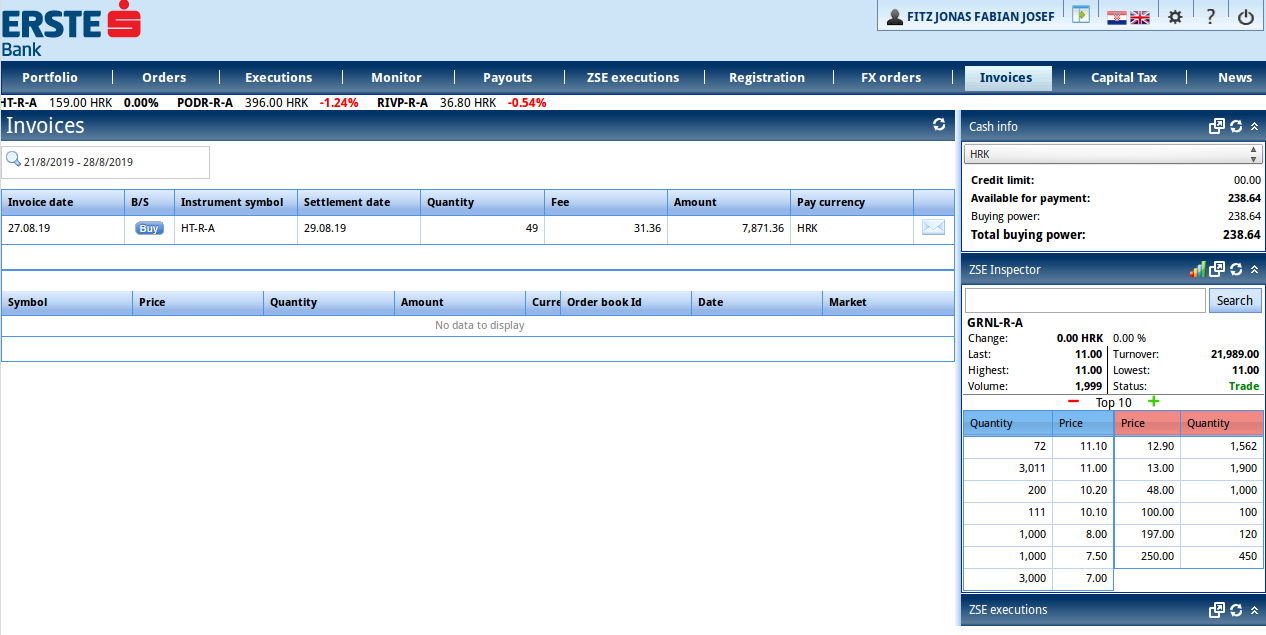
Task: Open the HRK currency dropdown
Action: [x=1111, y=154]
